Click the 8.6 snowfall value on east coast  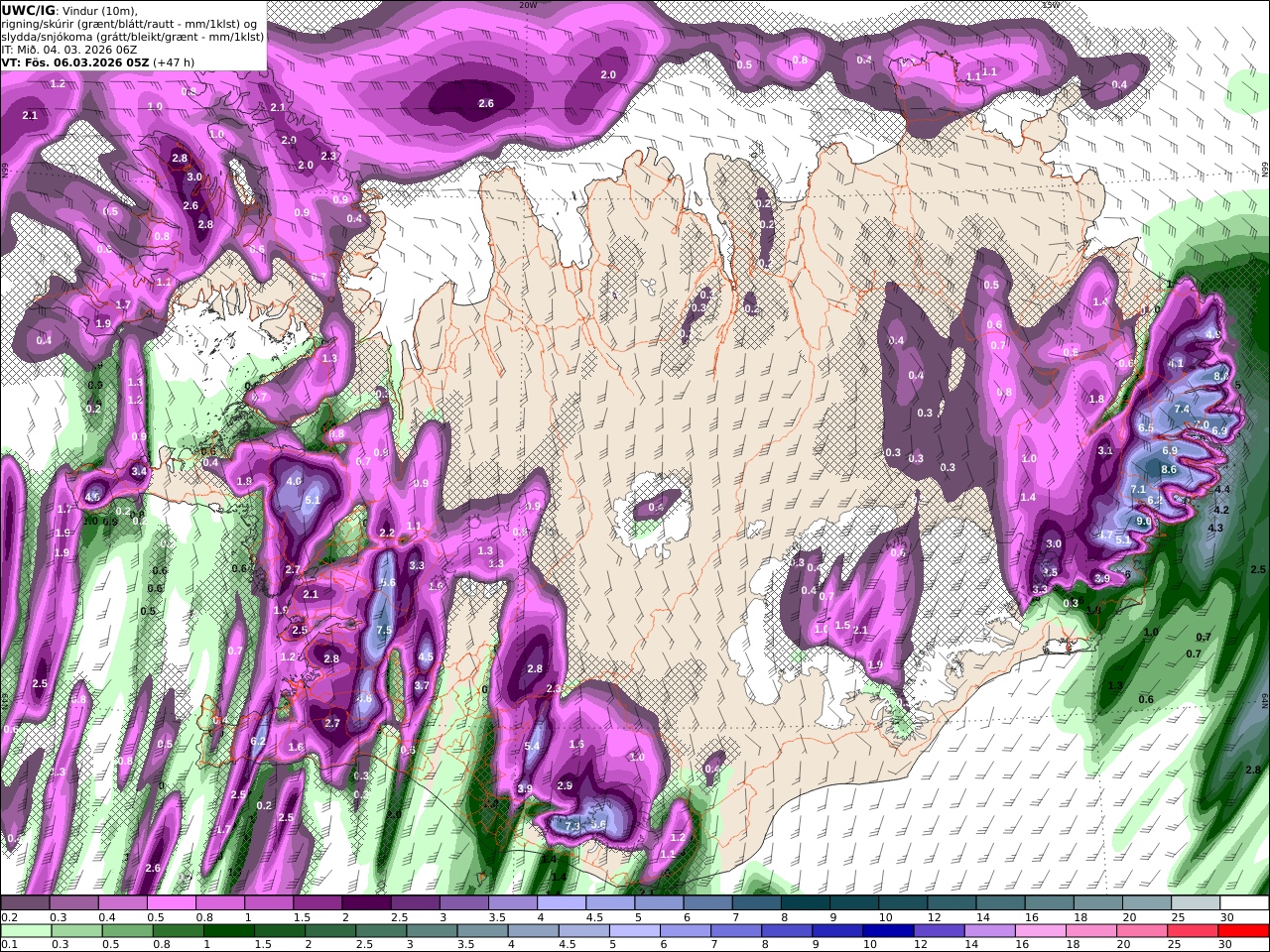[x=1169, y=470]
